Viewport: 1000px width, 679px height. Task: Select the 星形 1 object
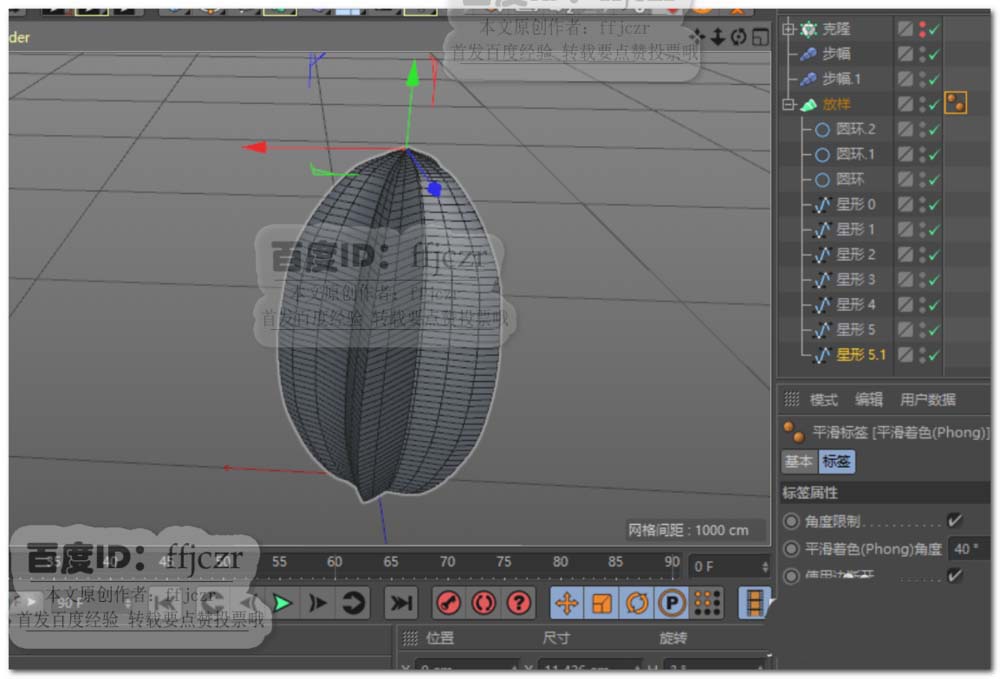coord(855,230)
